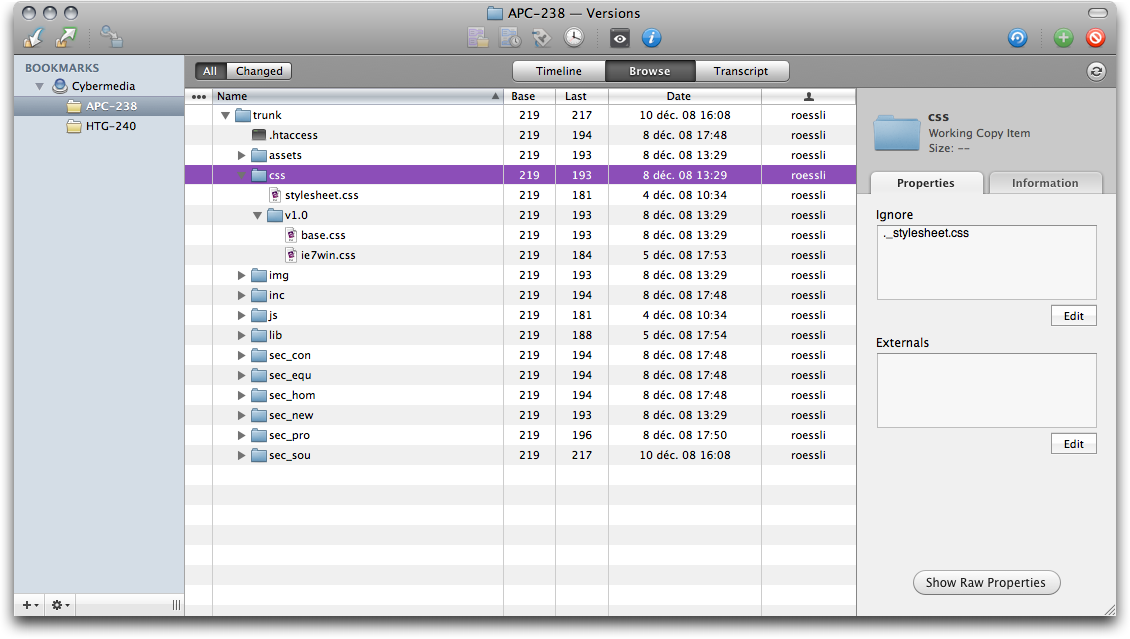The image size is (1130, 639).
Task: Open the Information tab
Action: (1045, 183)
